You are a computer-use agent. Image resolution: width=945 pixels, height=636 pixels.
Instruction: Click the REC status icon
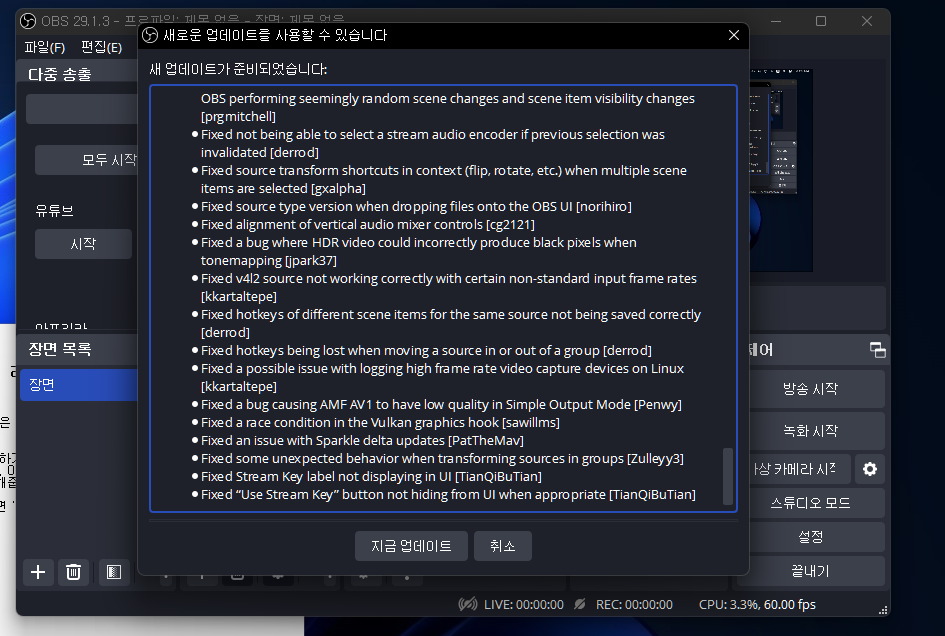(x=580, y=604)
